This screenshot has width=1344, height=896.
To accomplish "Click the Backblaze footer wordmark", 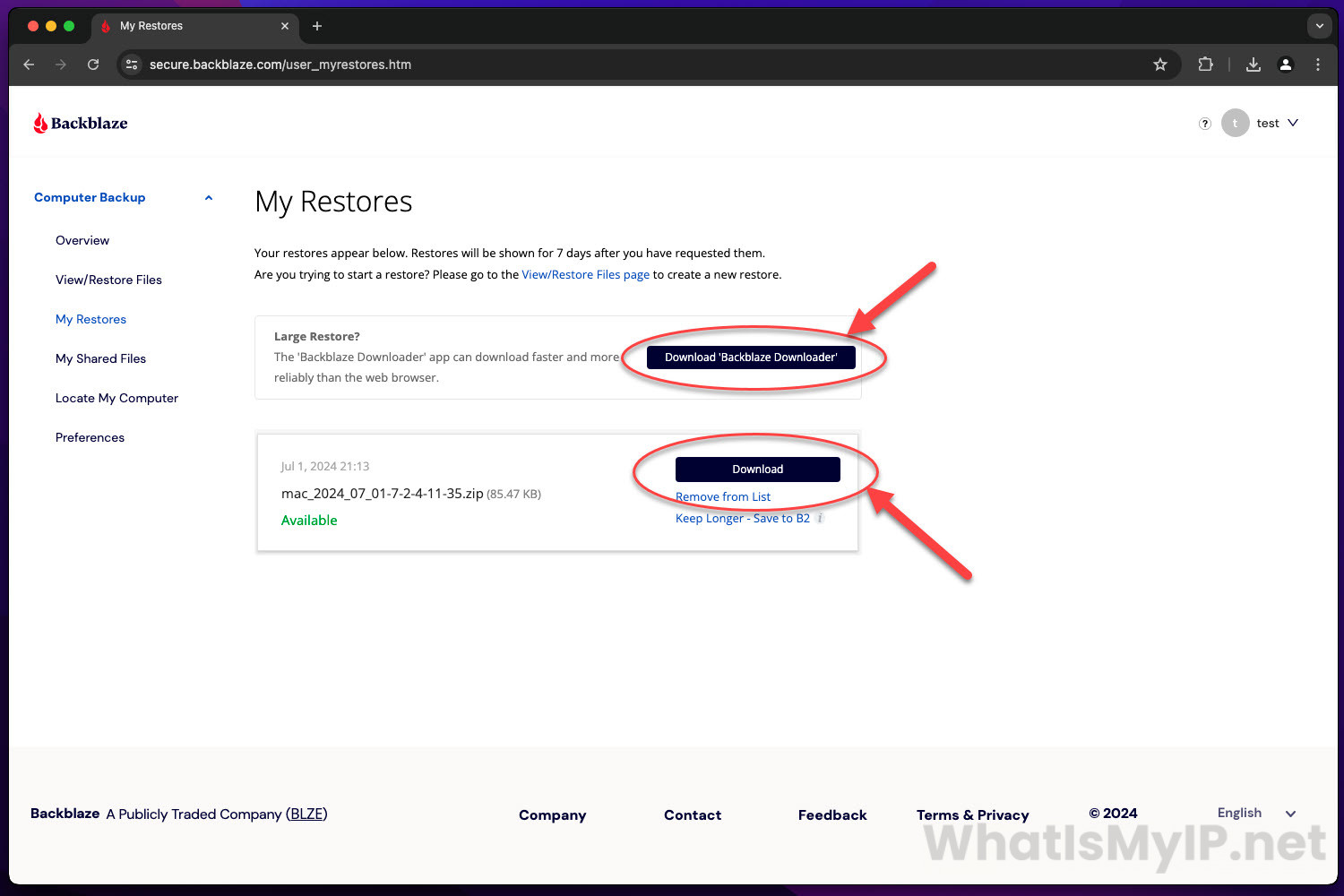I will pos(65,814).
